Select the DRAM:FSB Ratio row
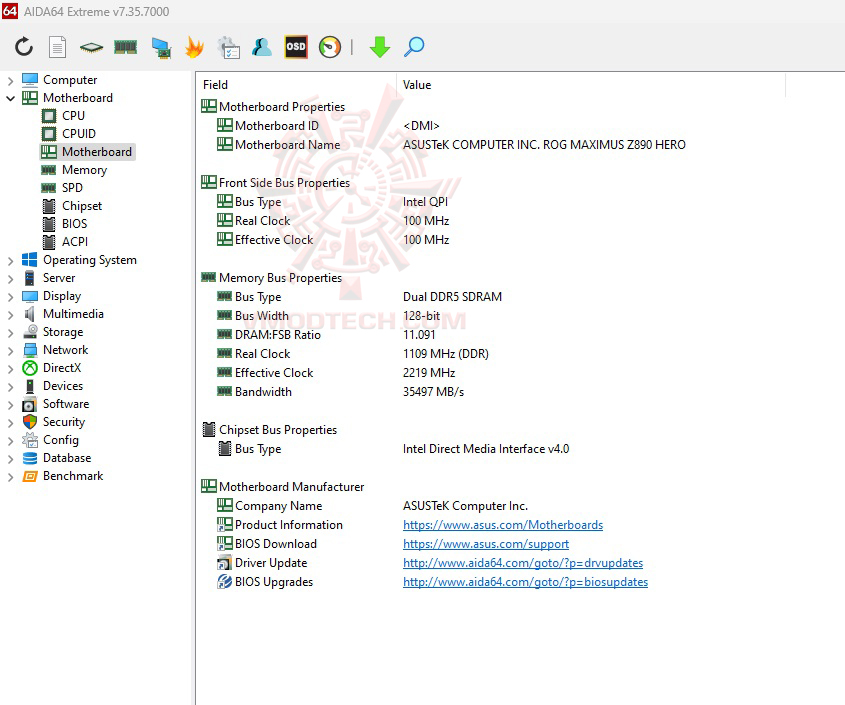 [x=325, y=335]
